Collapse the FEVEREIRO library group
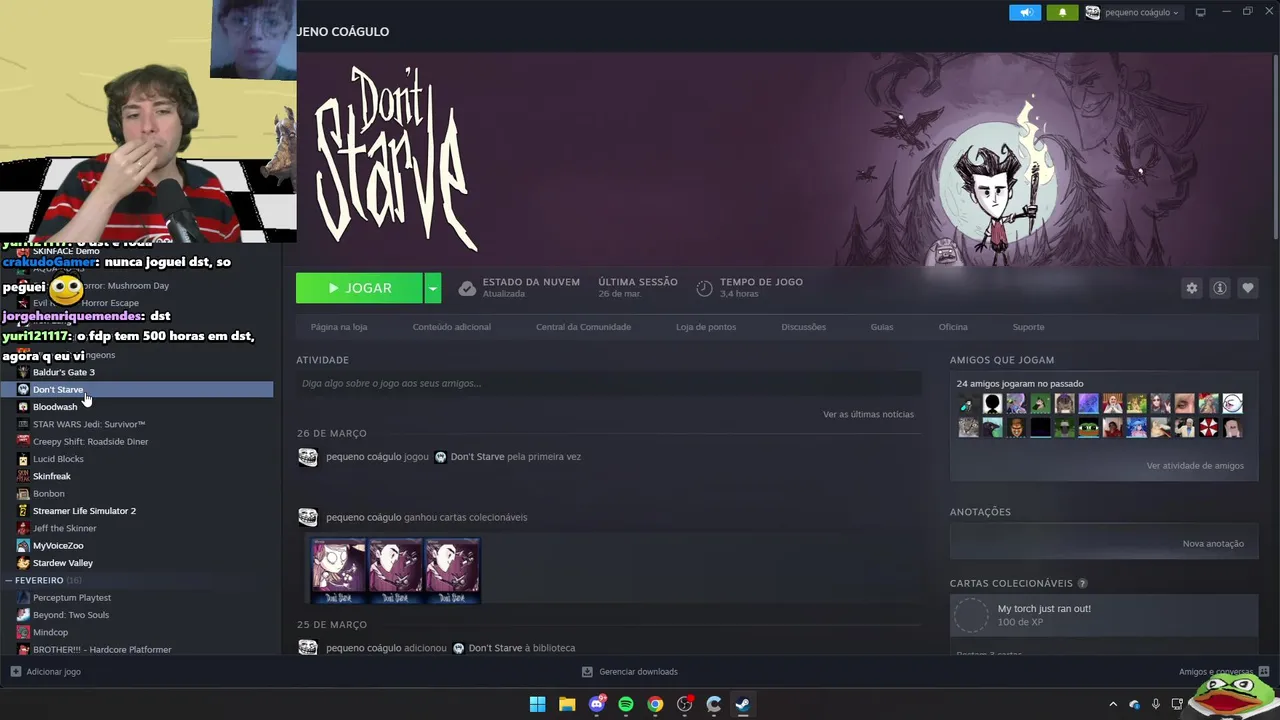The width and height of the screenshot is (1280, 720). tap(8, 580)
